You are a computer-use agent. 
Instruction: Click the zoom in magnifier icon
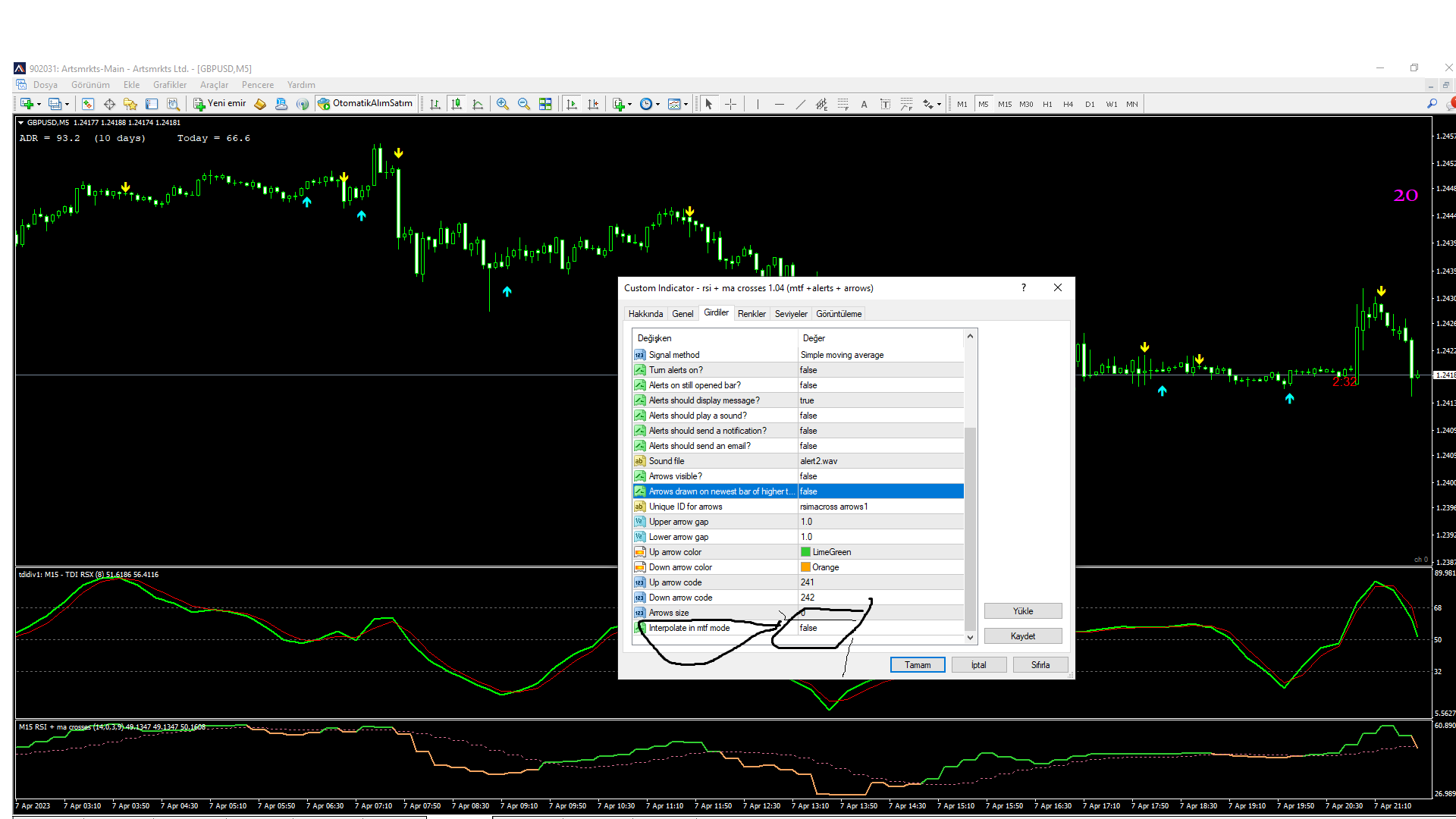click(502, 104)
